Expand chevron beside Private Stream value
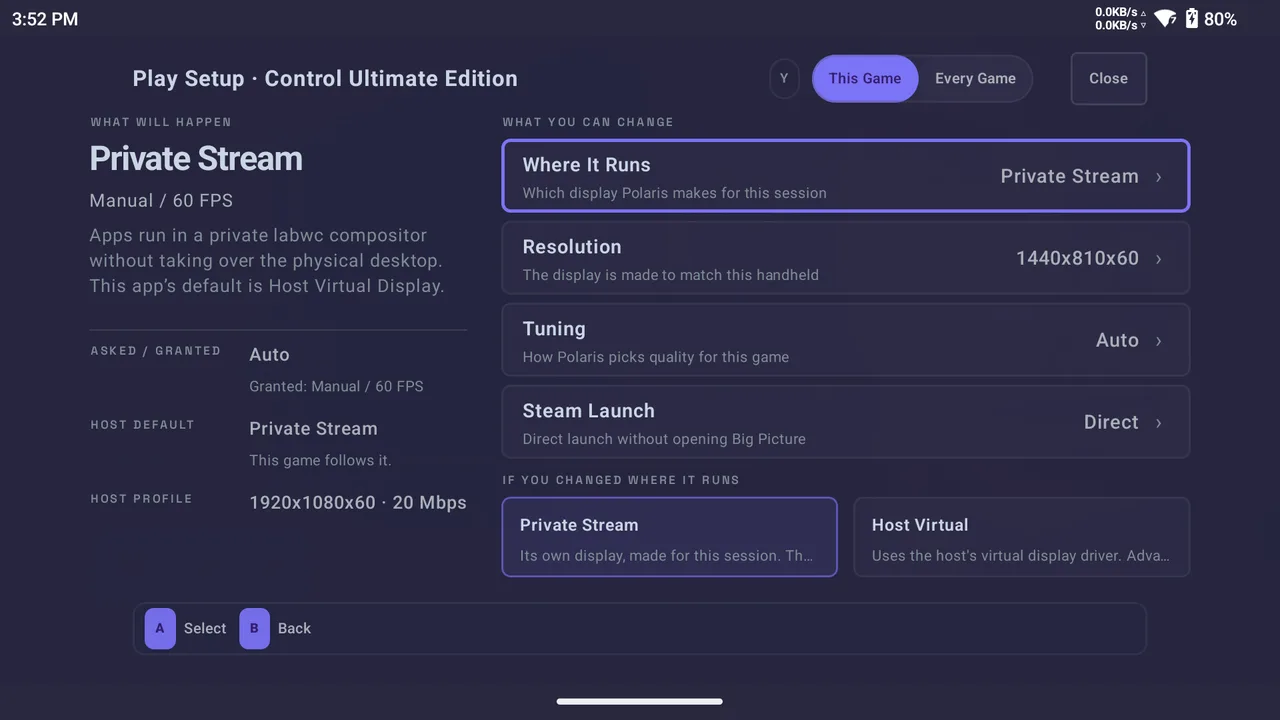The width and height of the screenshot is (1280, 720). coord(1159,177)
